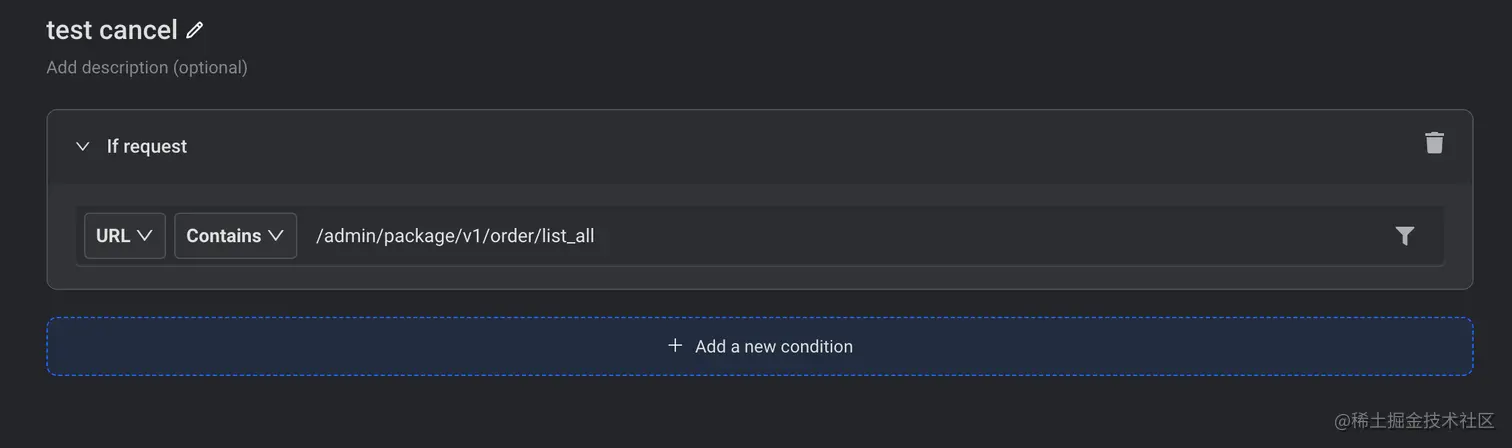Delete the If request condition via trash icon
The width and height of the screenshot is (1512, 448).
1434,143
